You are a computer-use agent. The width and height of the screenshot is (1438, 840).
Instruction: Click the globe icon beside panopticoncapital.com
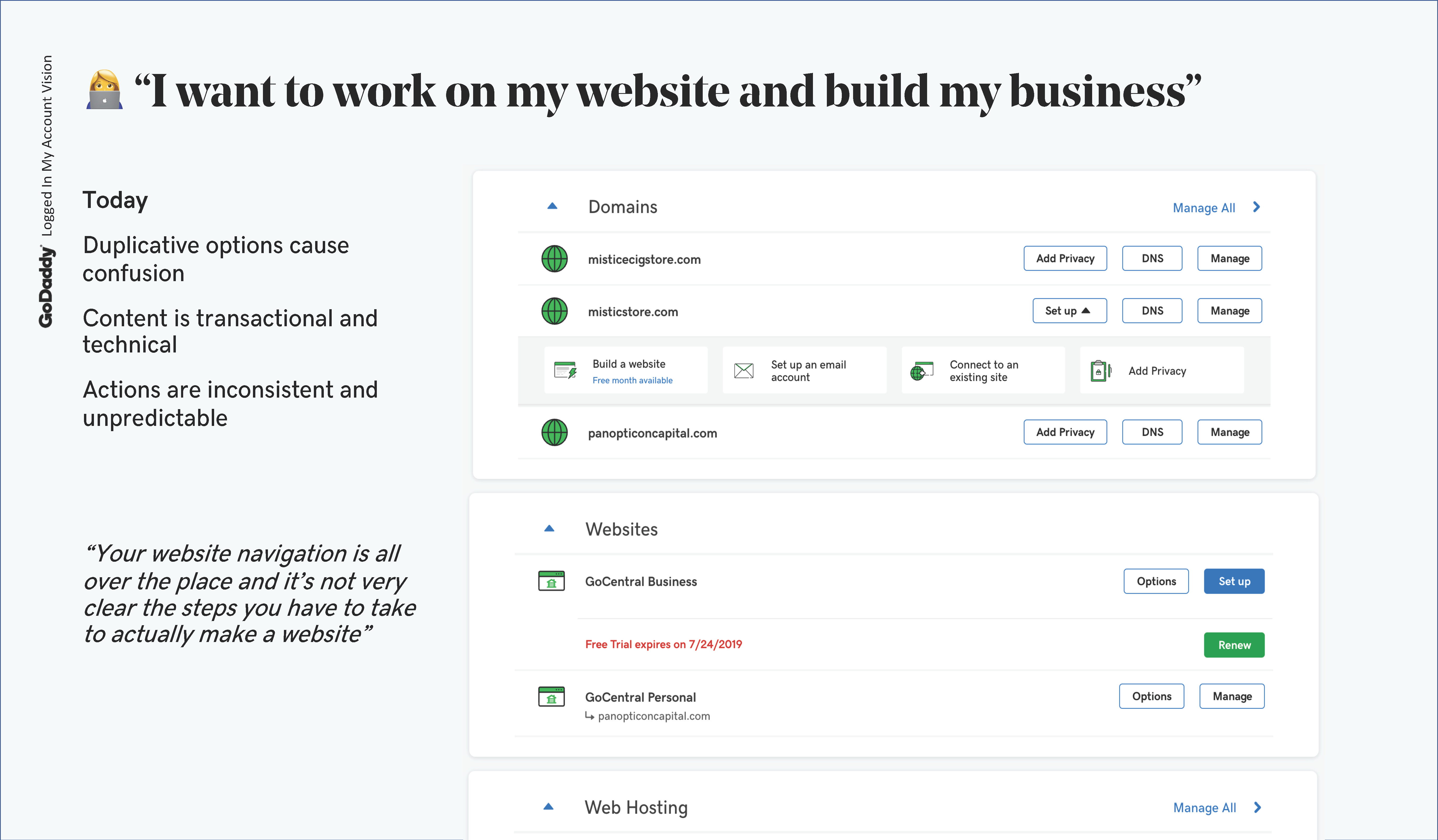coord(554,432)
